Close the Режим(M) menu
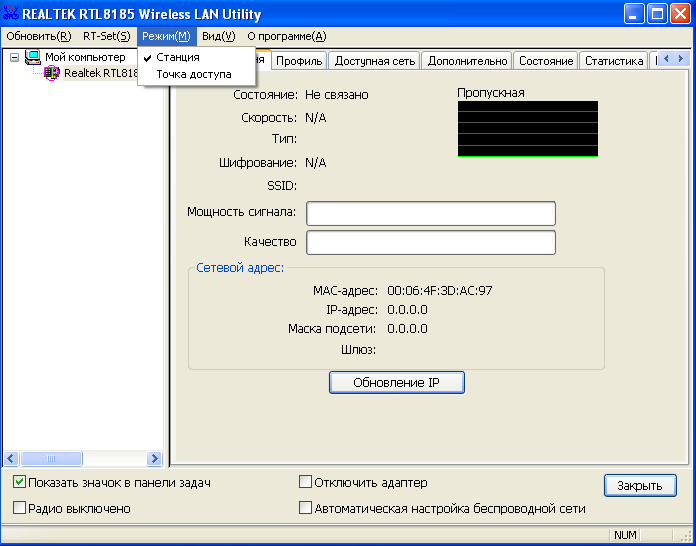 166,36
